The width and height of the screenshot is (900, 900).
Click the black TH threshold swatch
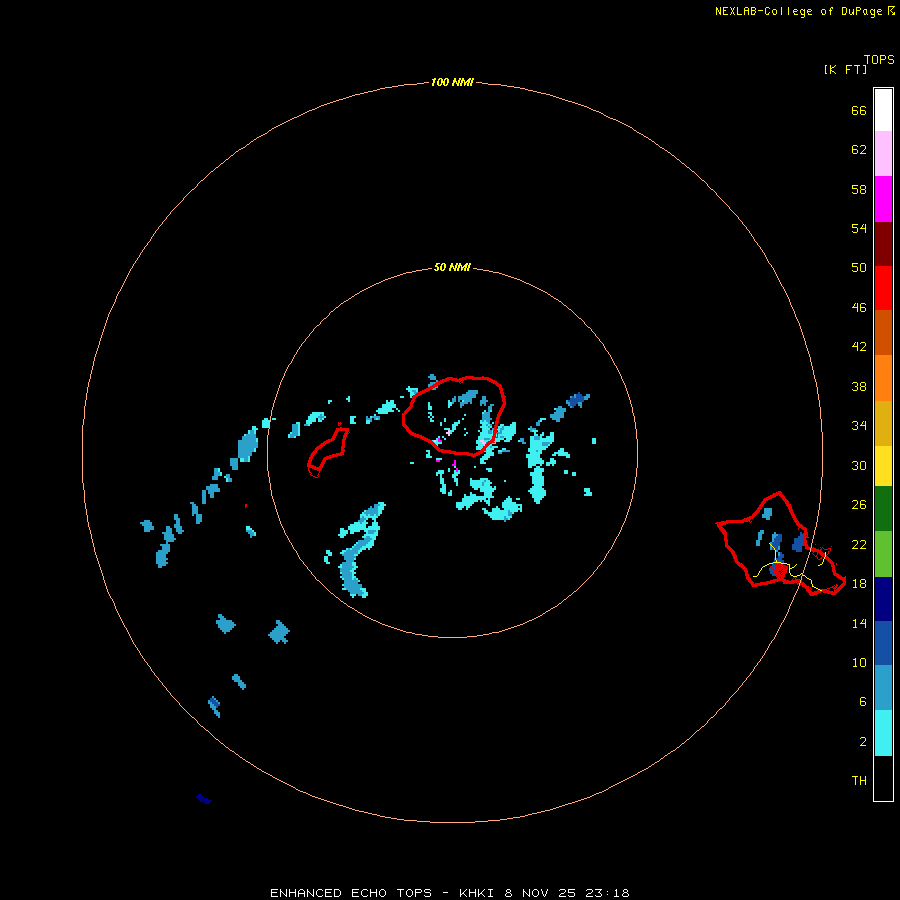click(883, 778)
